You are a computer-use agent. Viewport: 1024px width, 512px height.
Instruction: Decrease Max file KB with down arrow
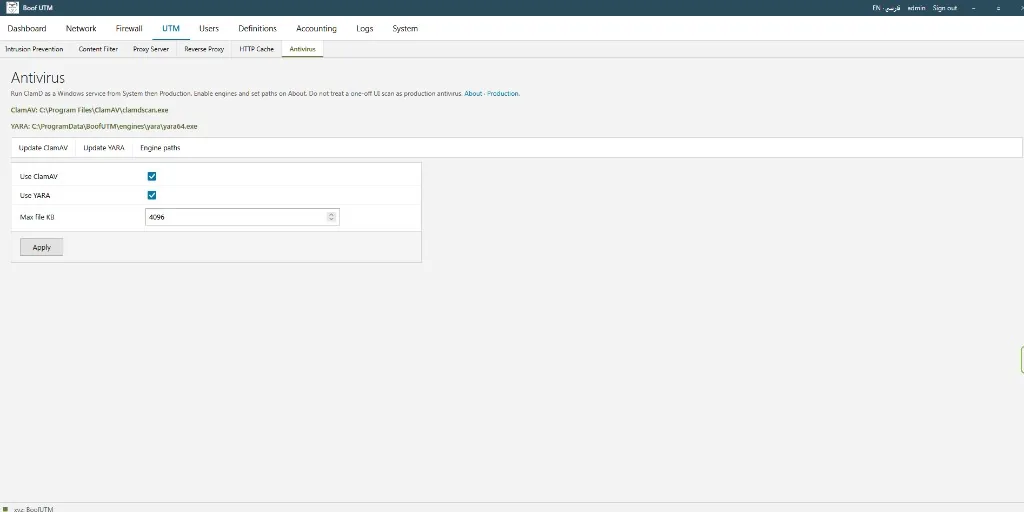click(x=331, y=220)
